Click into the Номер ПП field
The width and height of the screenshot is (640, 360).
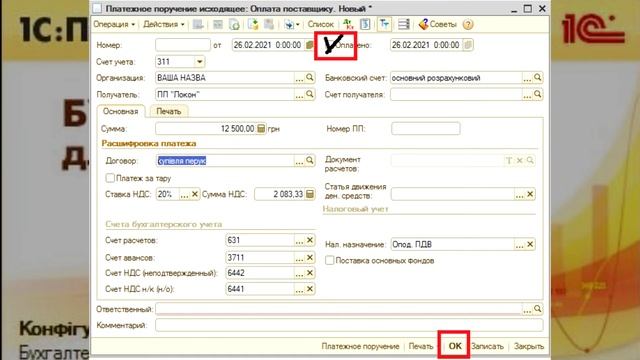coord(426,129)
